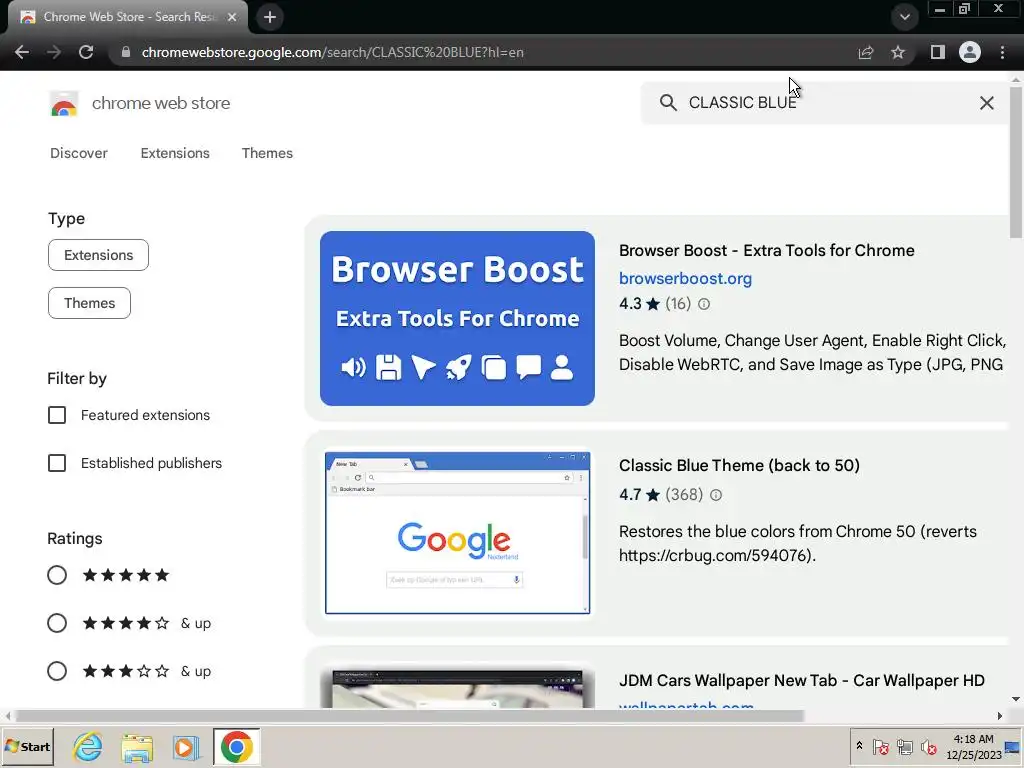The image size is (1024, 768).
Task: Open the Discover tab
Action: tap(79, 153)
